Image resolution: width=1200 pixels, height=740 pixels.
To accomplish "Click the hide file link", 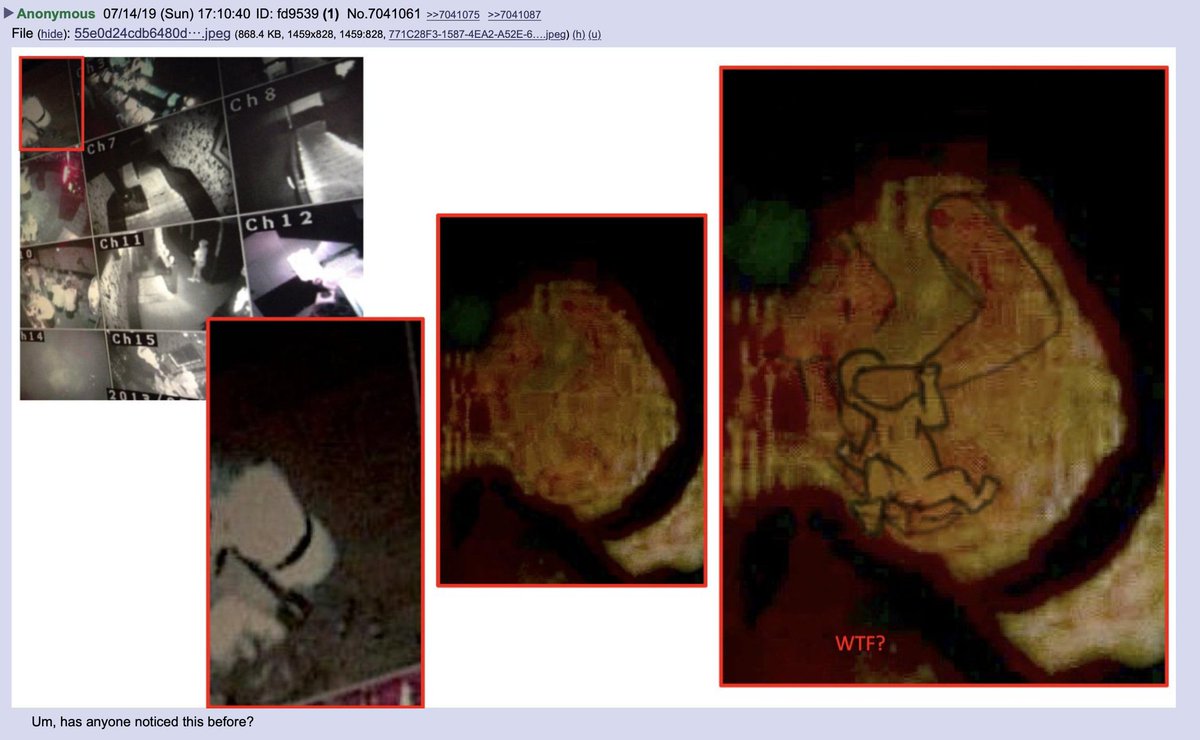I will (x=52, y=34).
